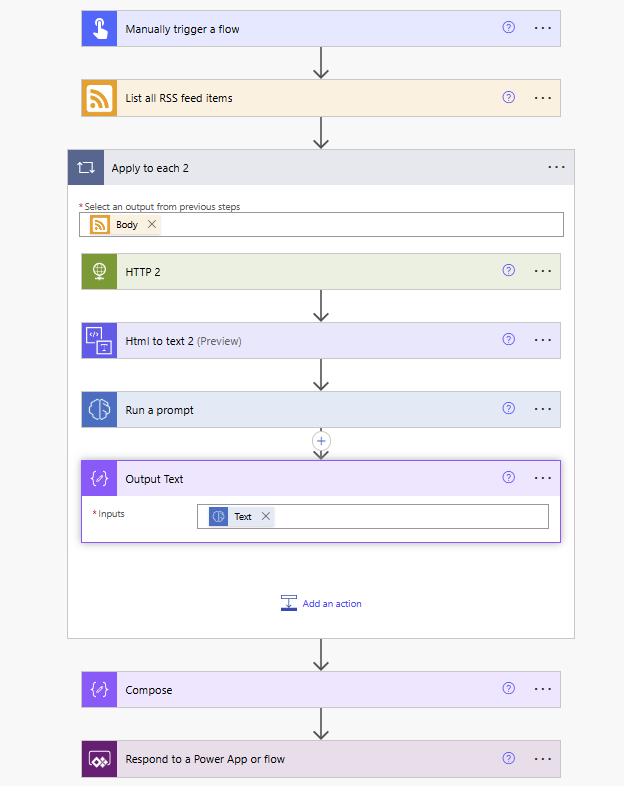The image size is (624, 786).
Task: Click Add an action link
Action: coord(321,604)
